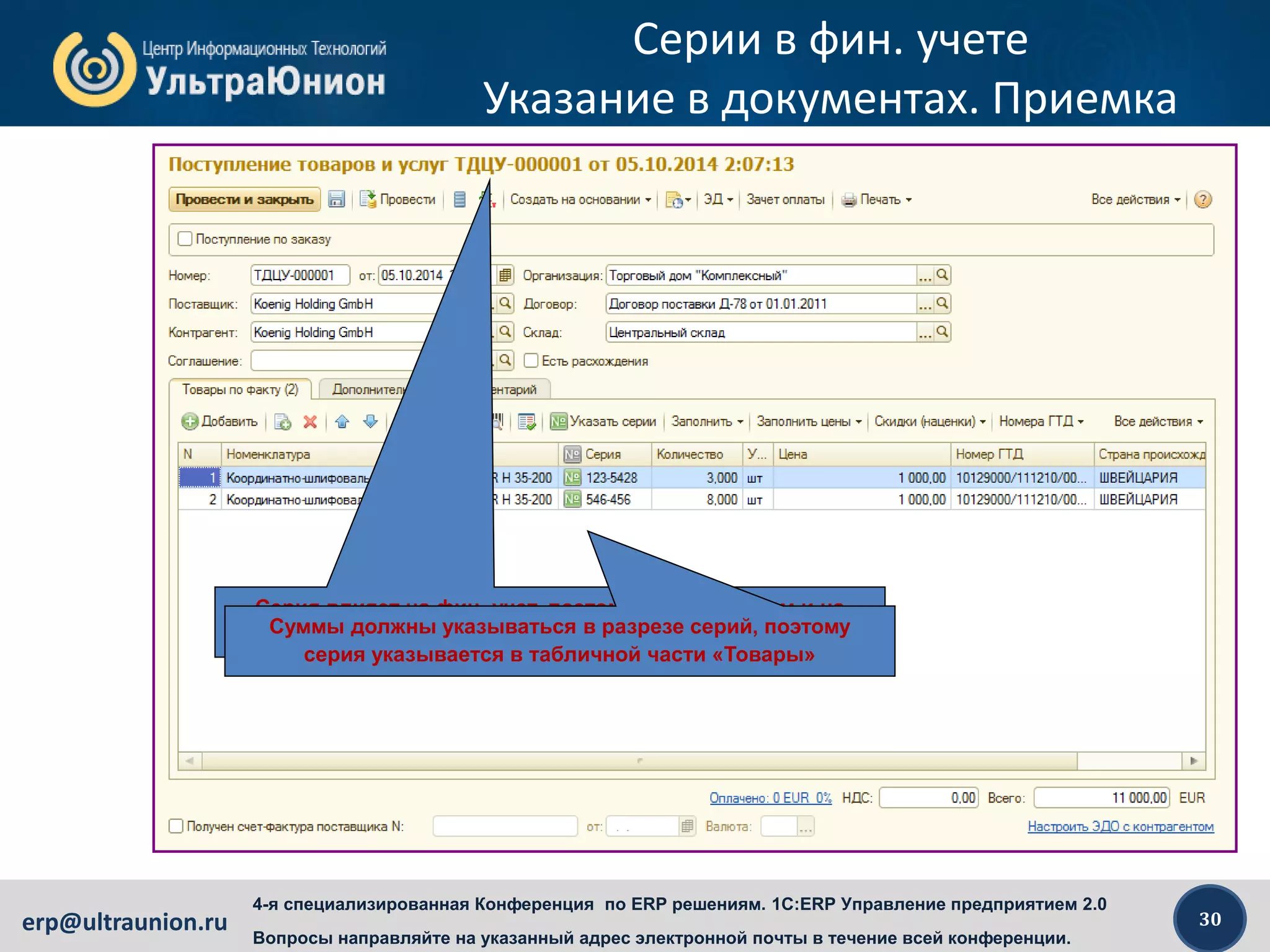
Task: Toggle Получен счет-фактура поставщика checkbox
Action: point(176,826)
